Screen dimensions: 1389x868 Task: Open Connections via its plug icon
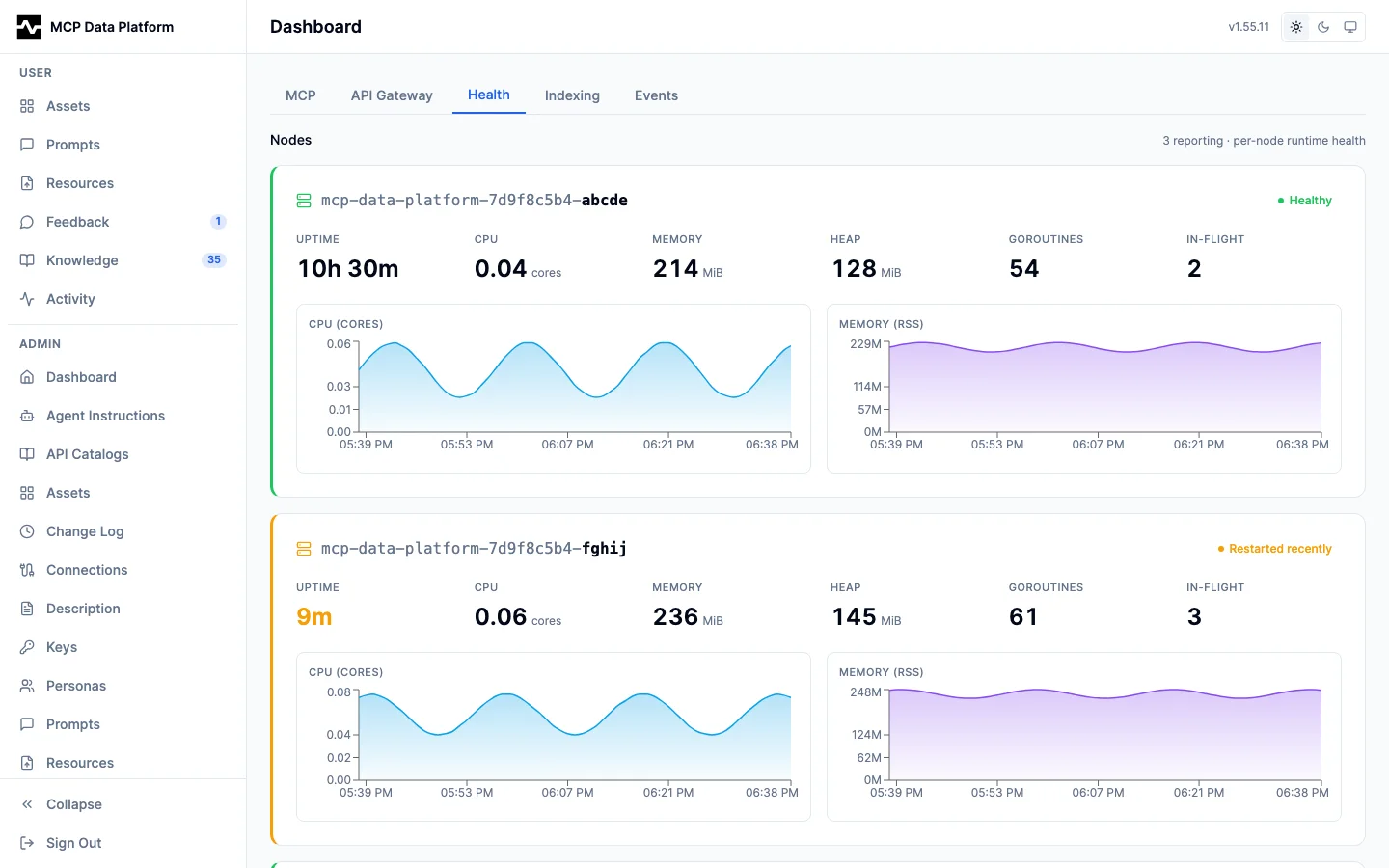(27, 570)
